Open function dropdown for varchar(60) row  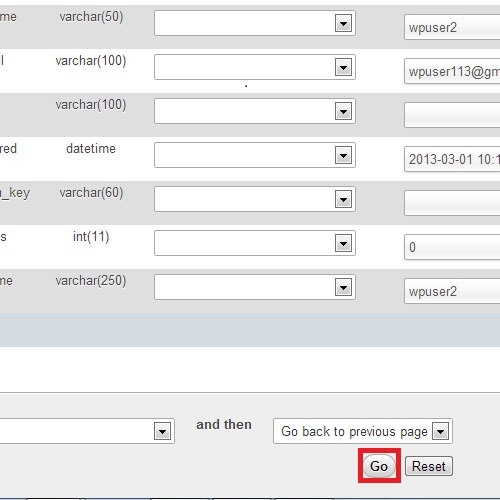click(255, 199)
